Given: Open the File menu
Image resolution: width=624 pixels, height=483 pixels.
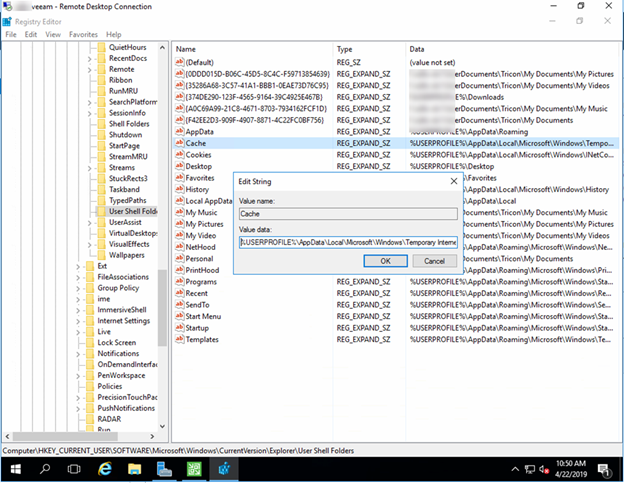Looking at the screenshot, I should click(11, 34).
